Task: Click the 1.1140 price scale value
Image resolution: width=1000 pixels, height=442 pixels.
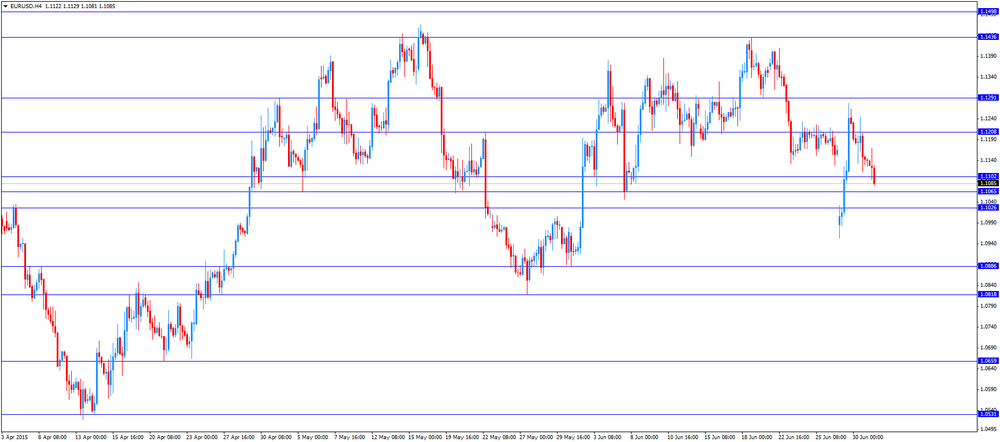Action: pos(989,160)
